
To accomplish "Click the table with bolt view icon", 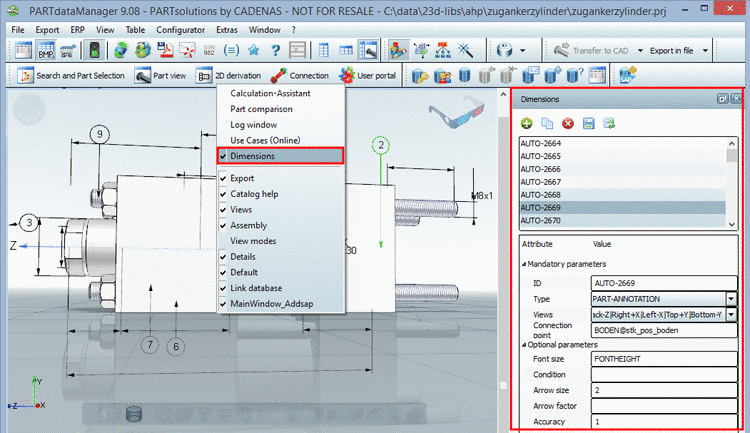I will pos(368,50).
